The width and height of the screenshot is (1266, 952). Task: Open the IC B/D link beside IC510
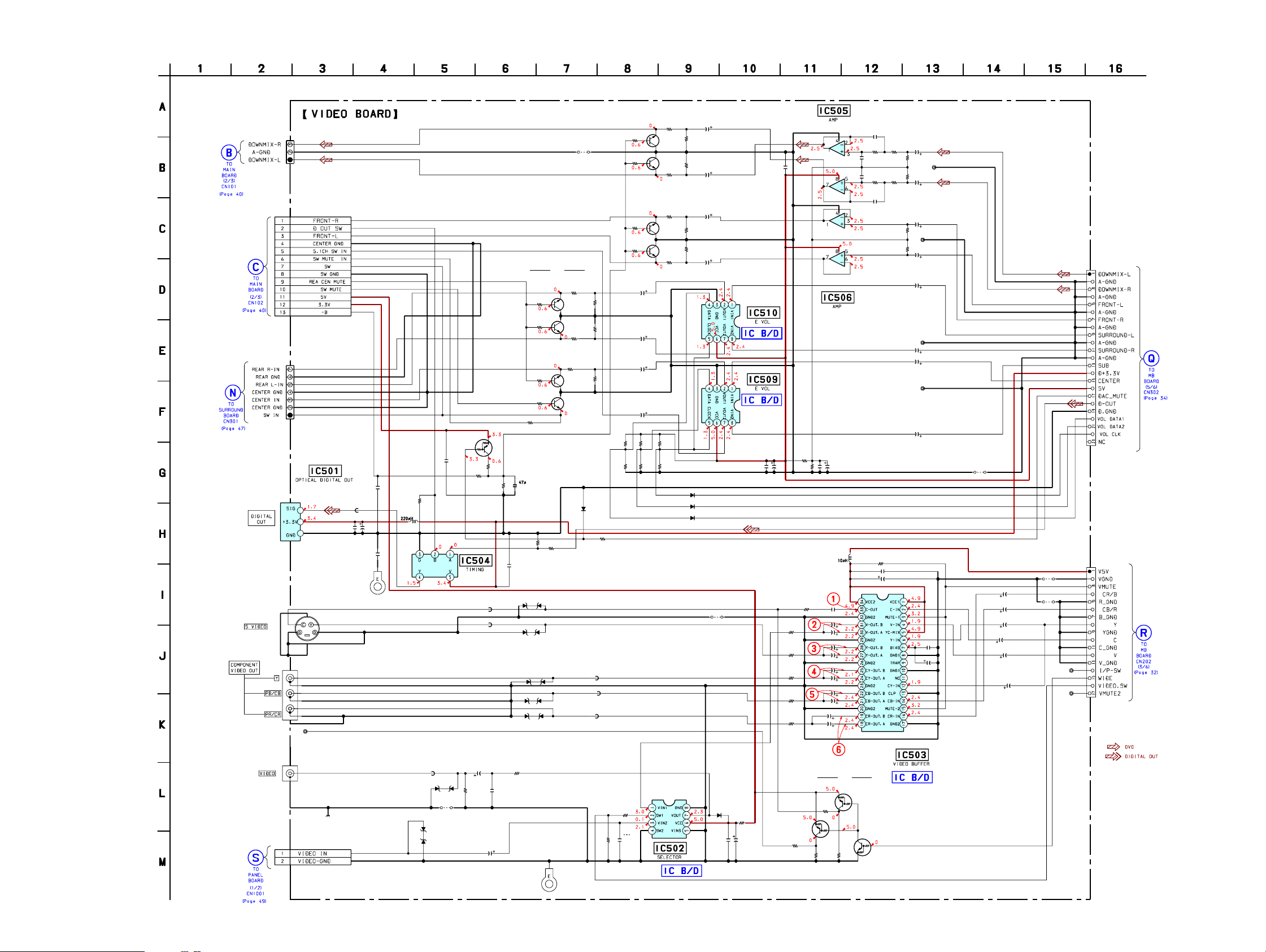[x=762, y=334]
